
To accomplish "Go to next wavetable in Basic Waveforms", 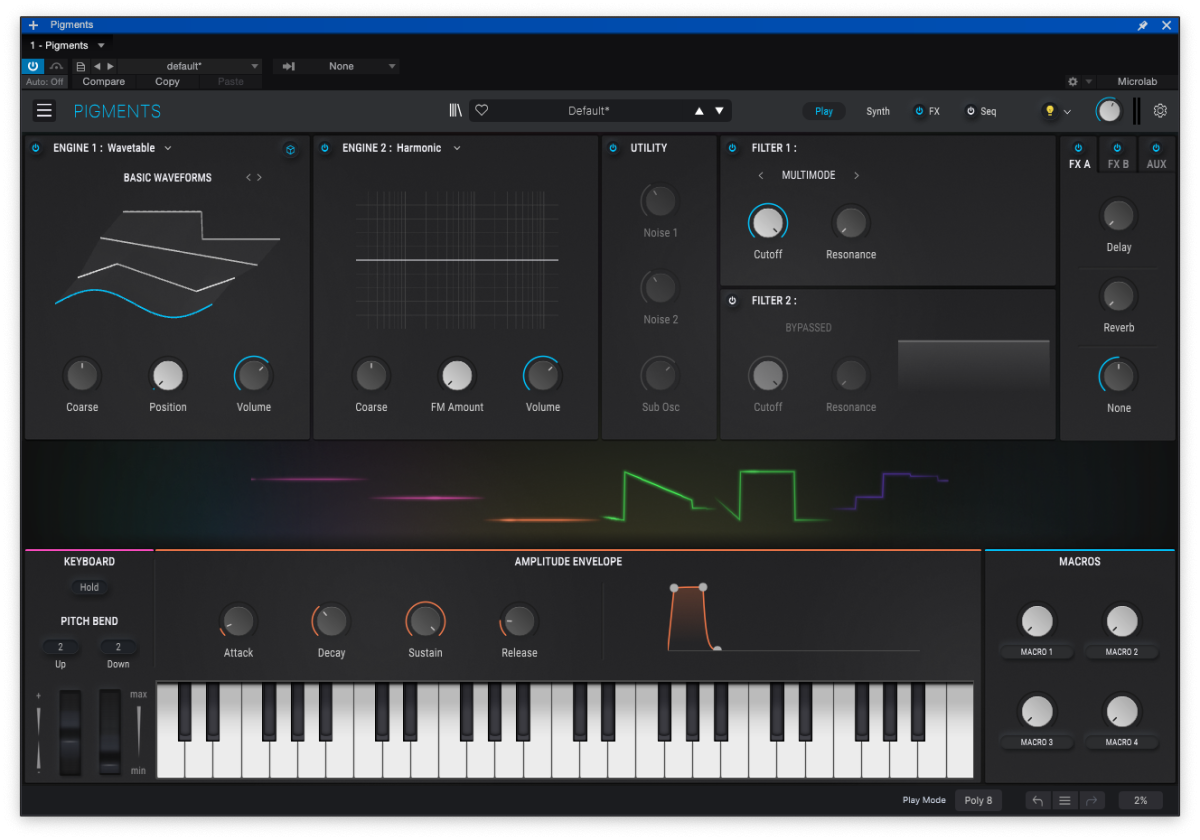I will [x=260, y=178].
